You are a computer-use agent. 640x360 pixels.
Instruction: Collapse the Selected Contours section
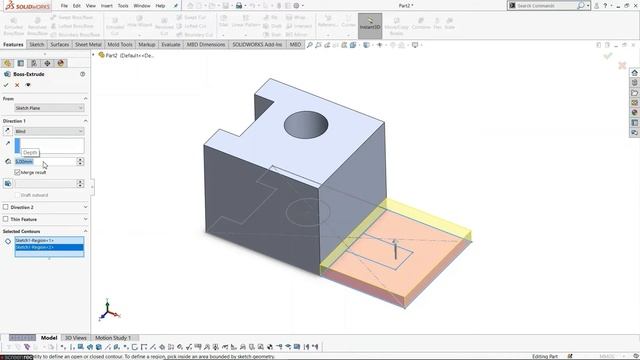tap(85, 231)
